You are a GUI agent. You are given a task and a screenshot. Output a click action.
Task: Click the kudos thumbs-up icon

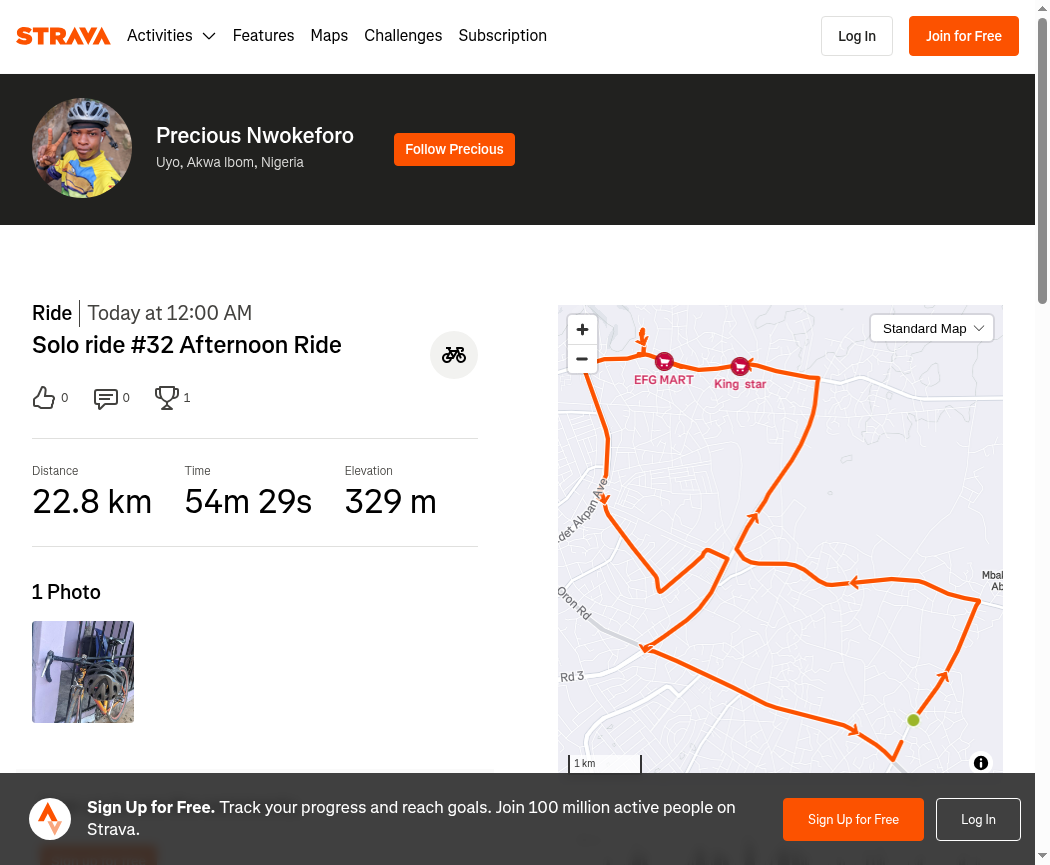pyautogui.click(x=44, y=398)
